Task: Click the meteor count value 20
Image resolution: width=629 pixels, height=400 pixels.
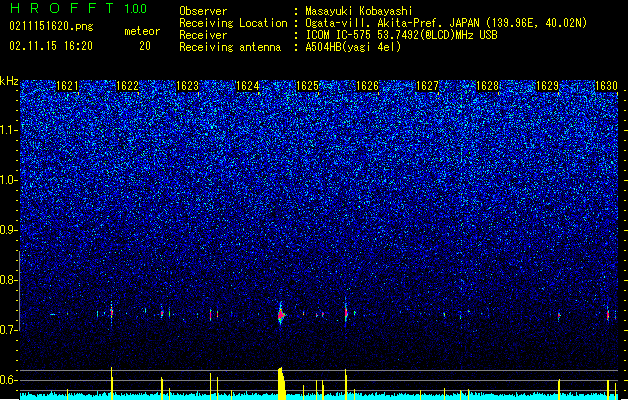Action: pos(145,46)
